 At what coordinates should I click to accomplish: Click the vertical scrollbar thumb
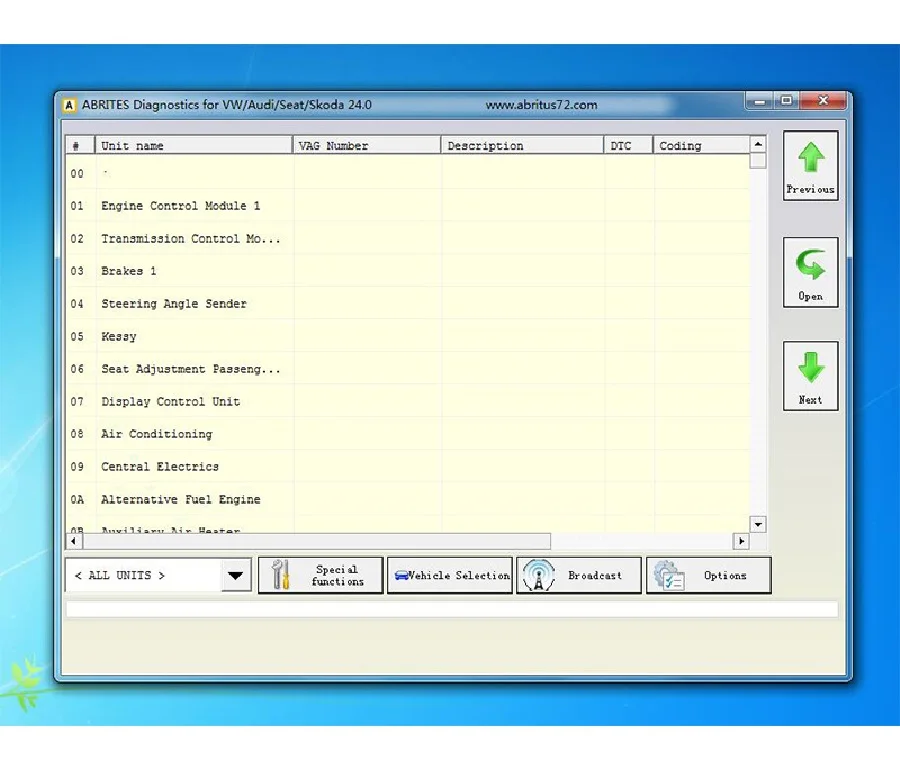tap(758, 161)
